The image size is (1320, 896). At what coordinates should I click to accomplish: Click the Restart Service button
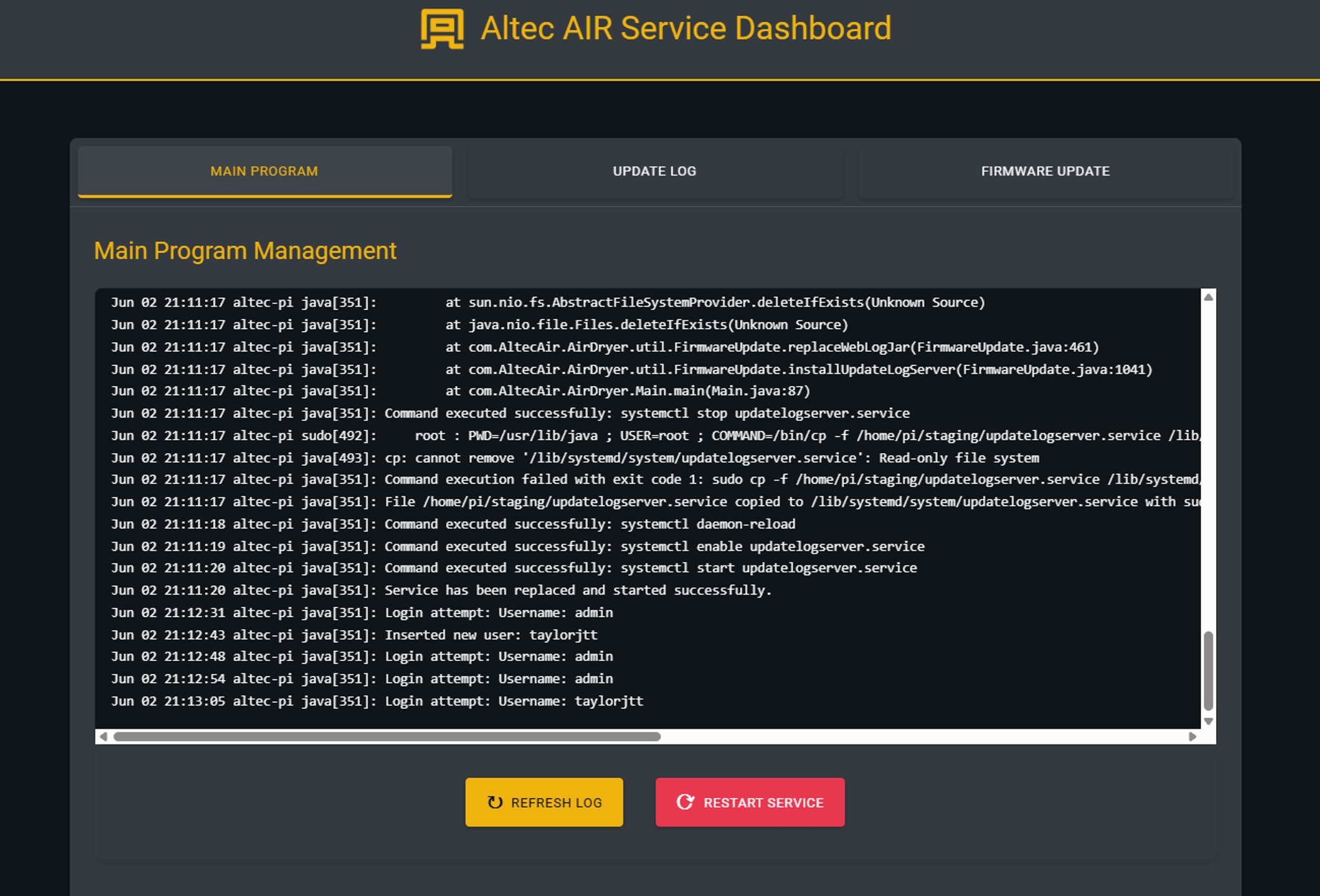750,802
